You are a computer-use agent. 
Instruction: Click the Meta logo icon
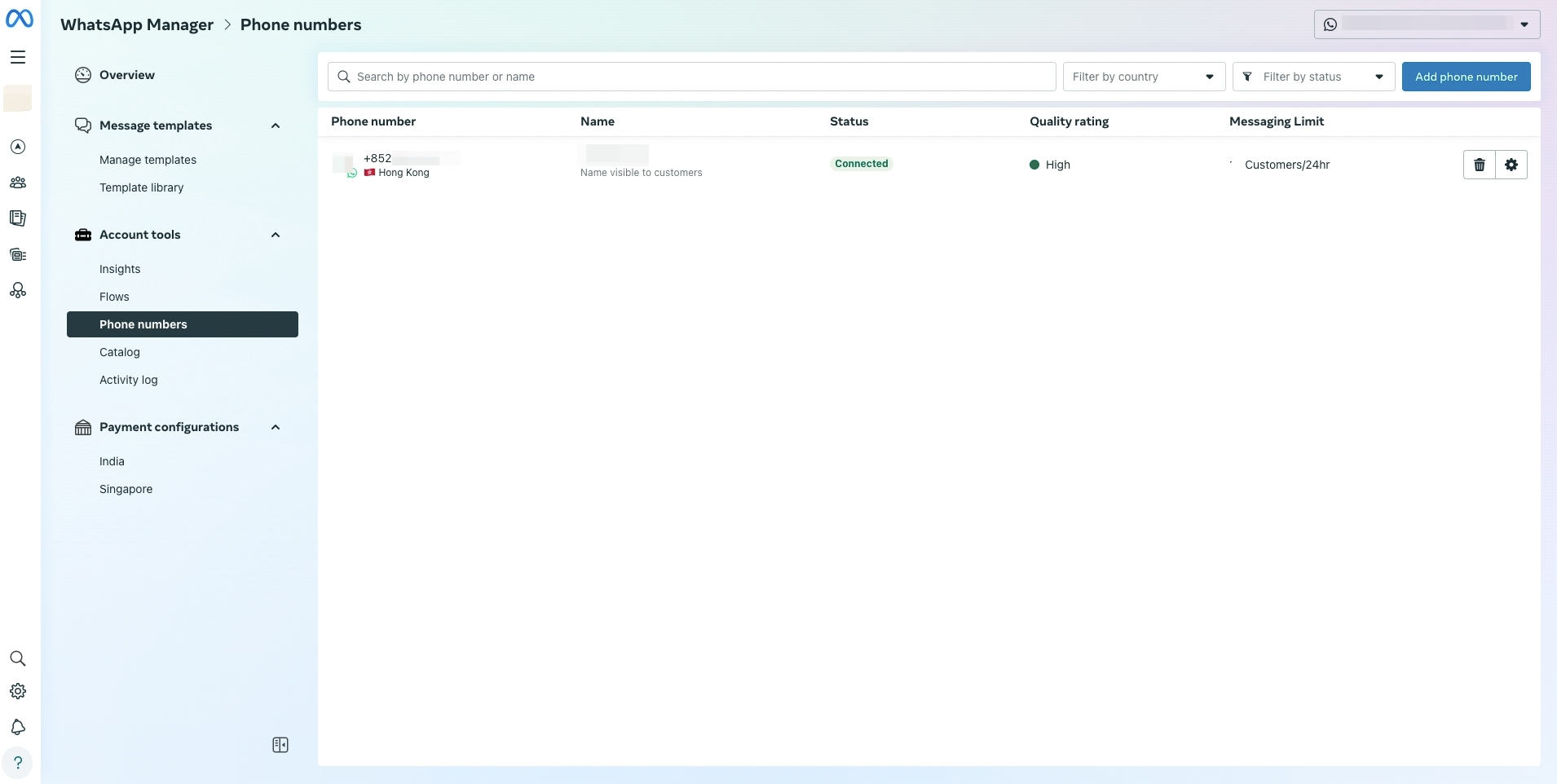[20, 17]
